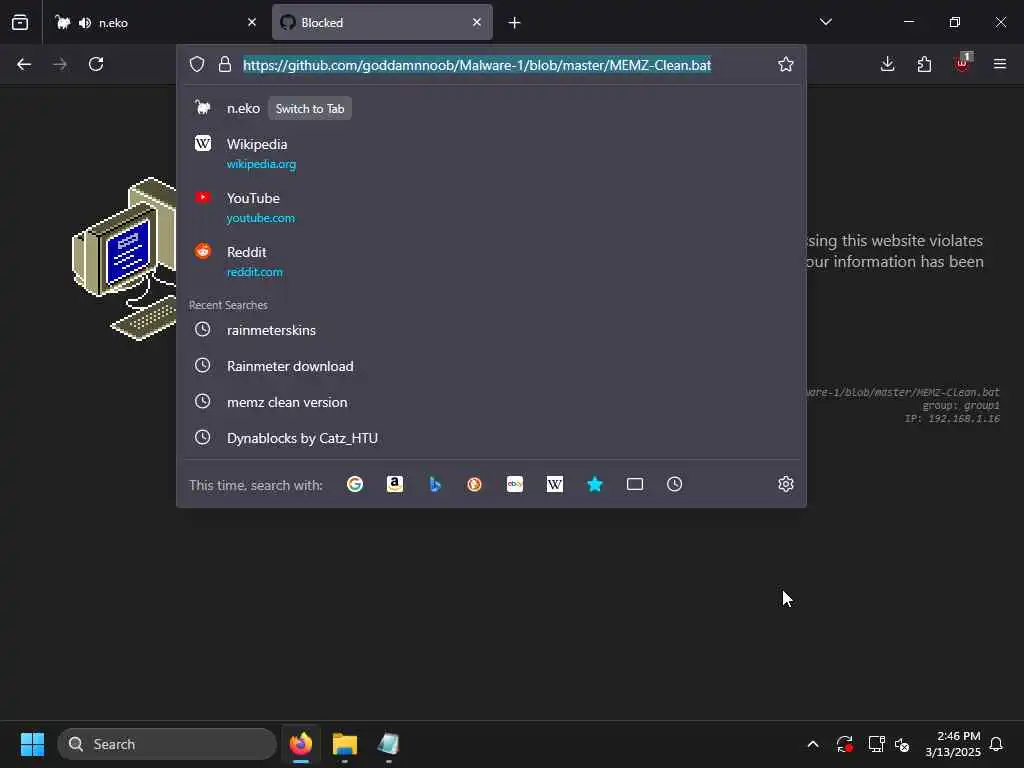Click the taskbar Search box
This screenshot has height=768, width=1024.
coord(167,744)
